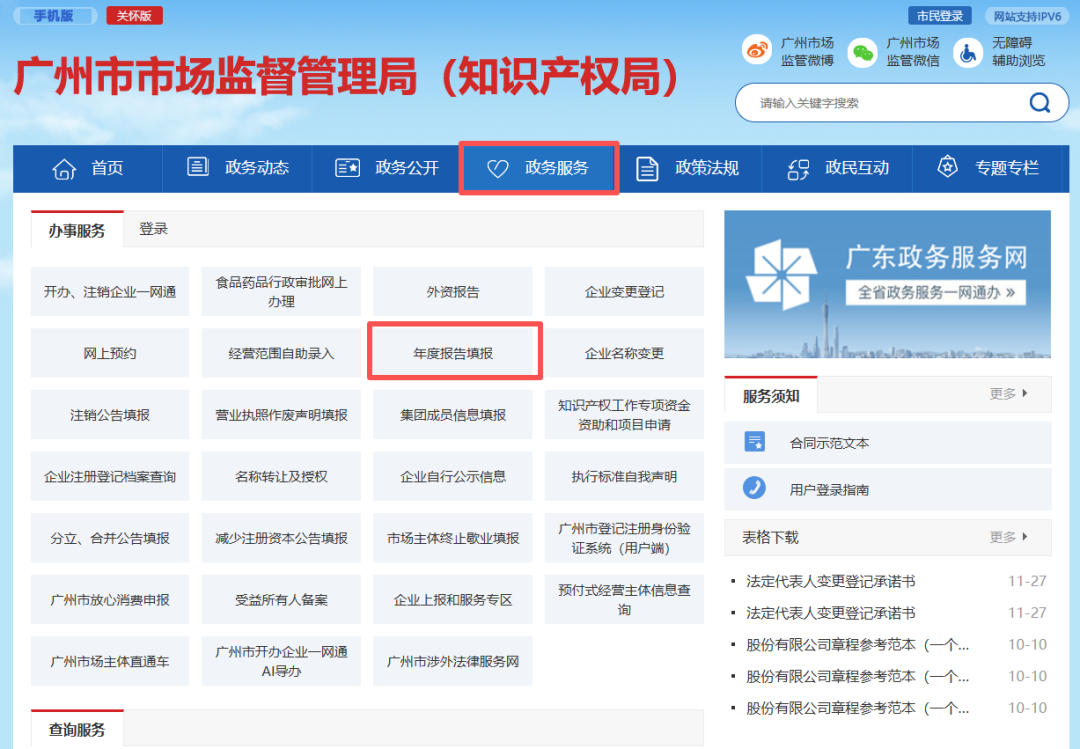1080x749 pixels.
Task: Open the 政务公开 navigation item
Action: click(x=387, y=168)
